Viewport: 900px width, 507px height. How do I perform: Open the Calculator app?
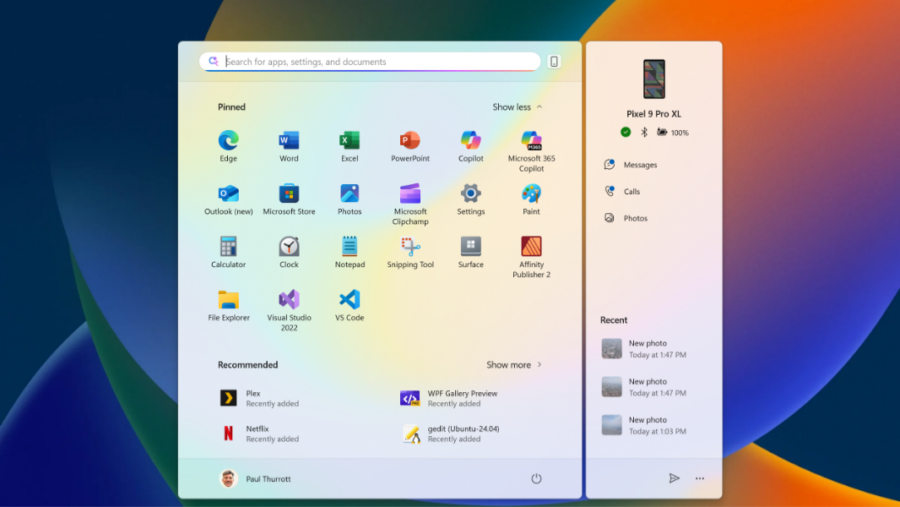[x=228, y=252]
